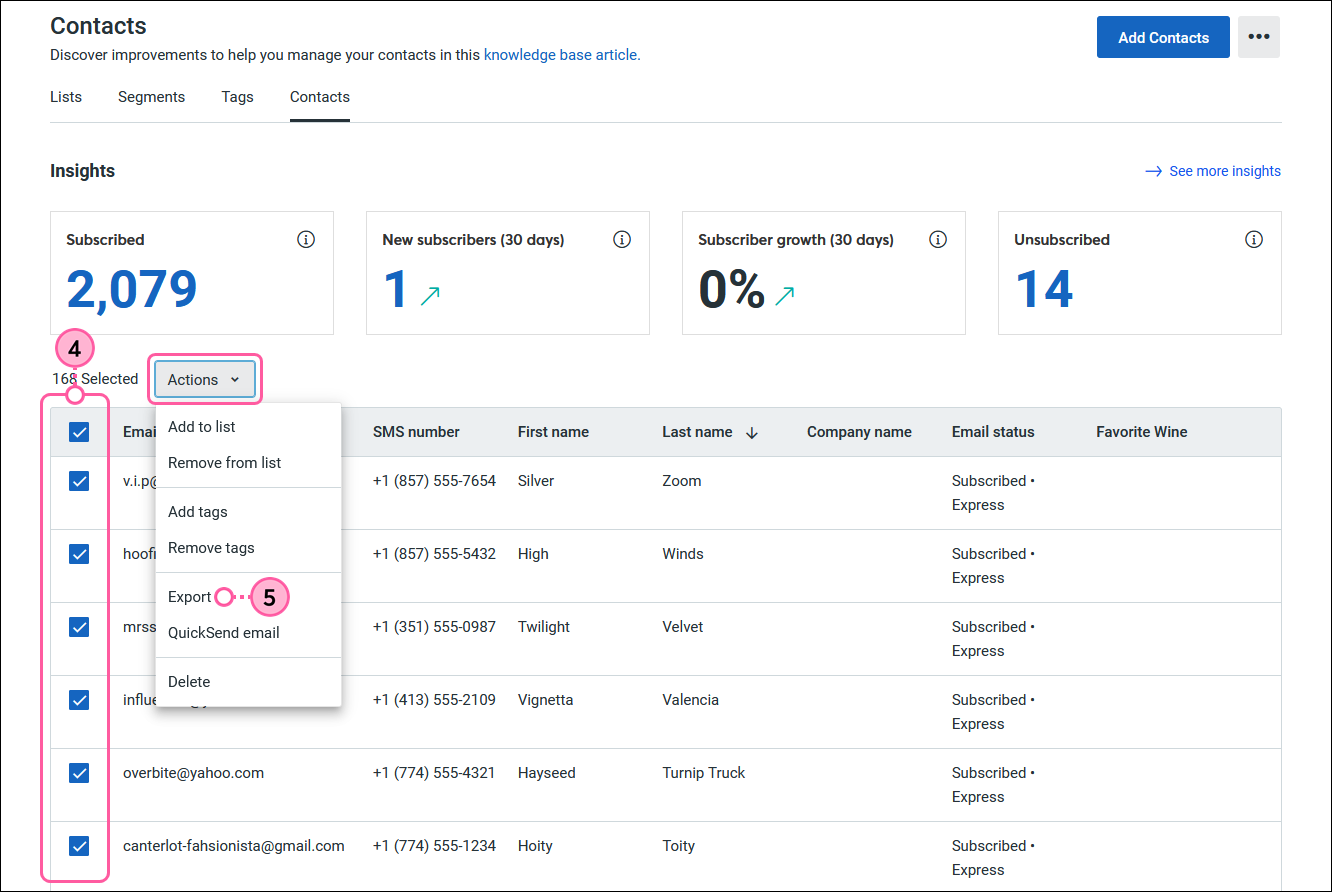Toggle the select-all checkbox in table header
Image resolution: width=1332 pixels, height=892 pixels.
point(79,432)
